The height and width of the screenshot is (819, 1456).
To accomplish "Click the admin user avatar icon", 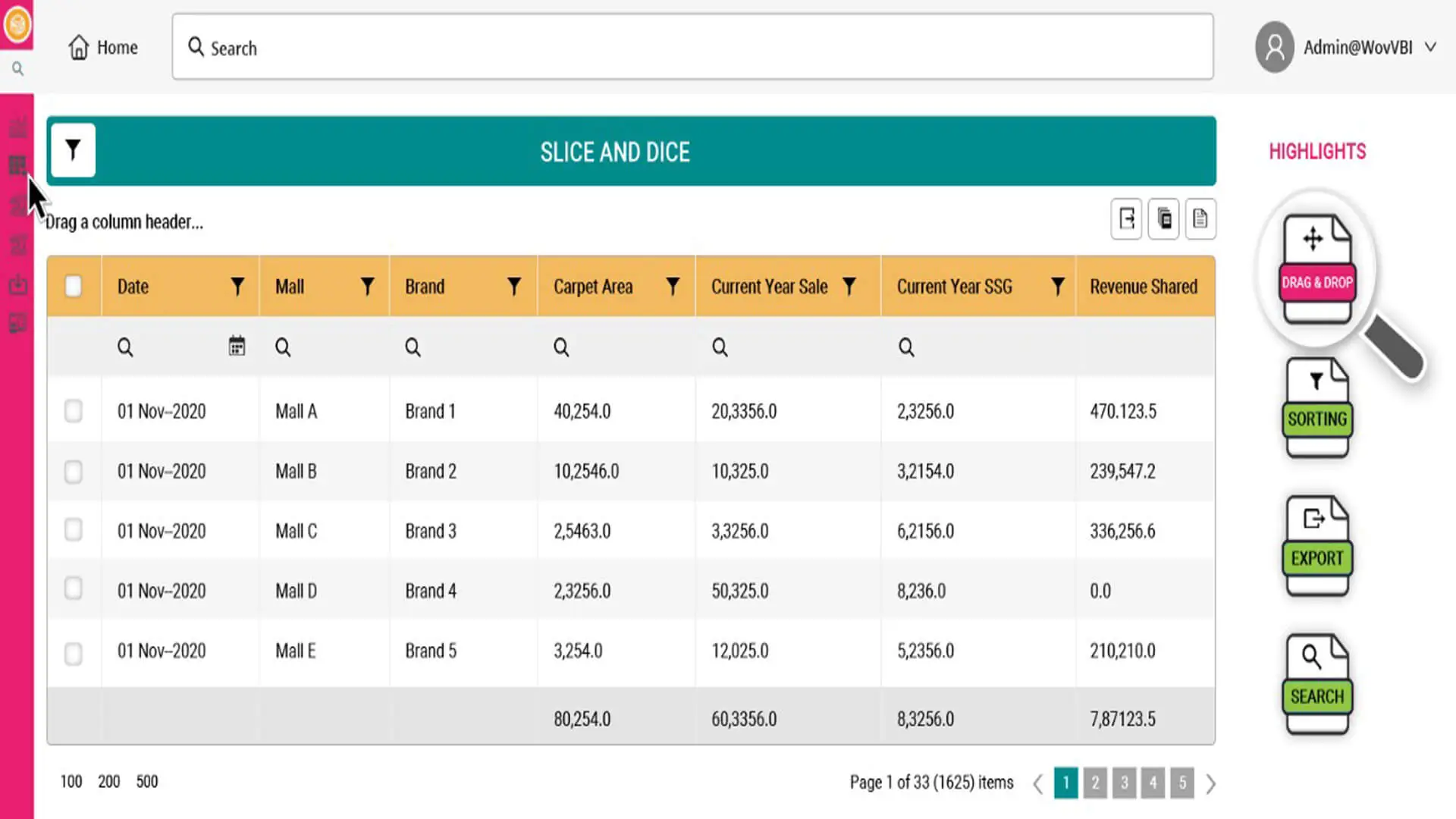I will pos(1275,47).
